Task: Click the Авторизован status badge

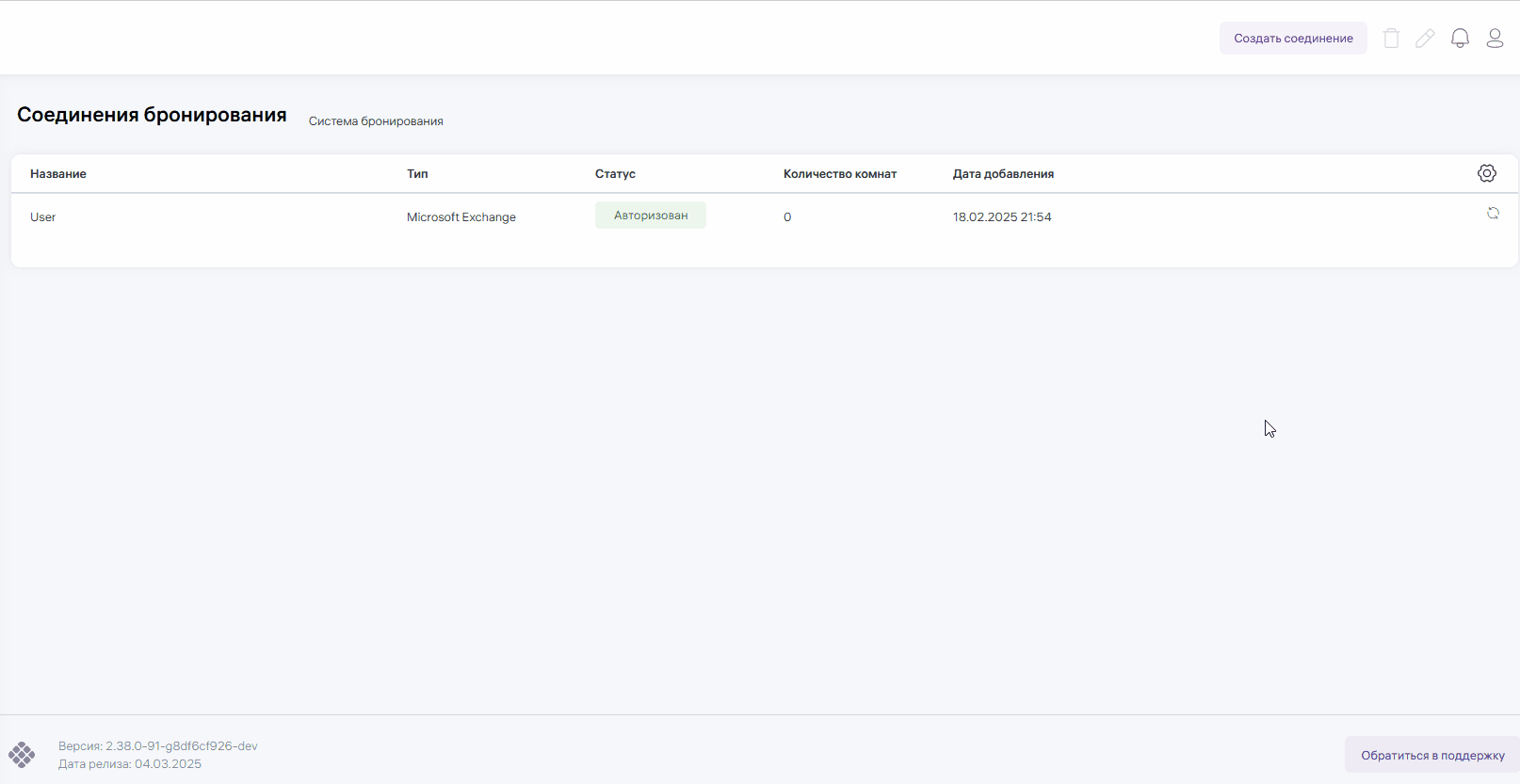Action: pos(651,216)
